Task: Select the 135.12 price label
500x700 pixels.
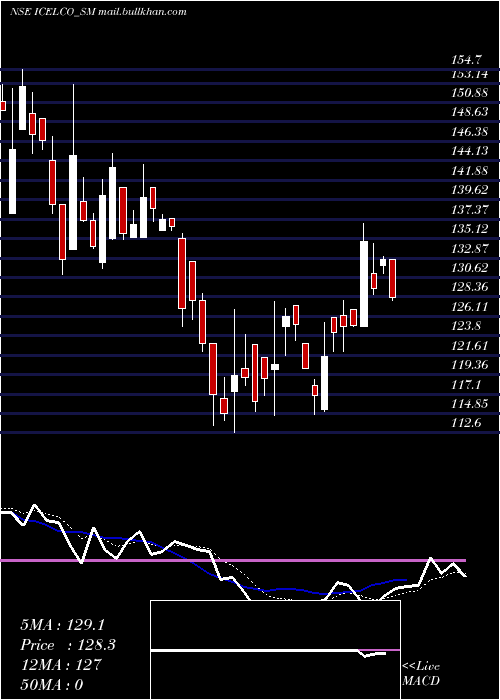Action: pos(470,229)
